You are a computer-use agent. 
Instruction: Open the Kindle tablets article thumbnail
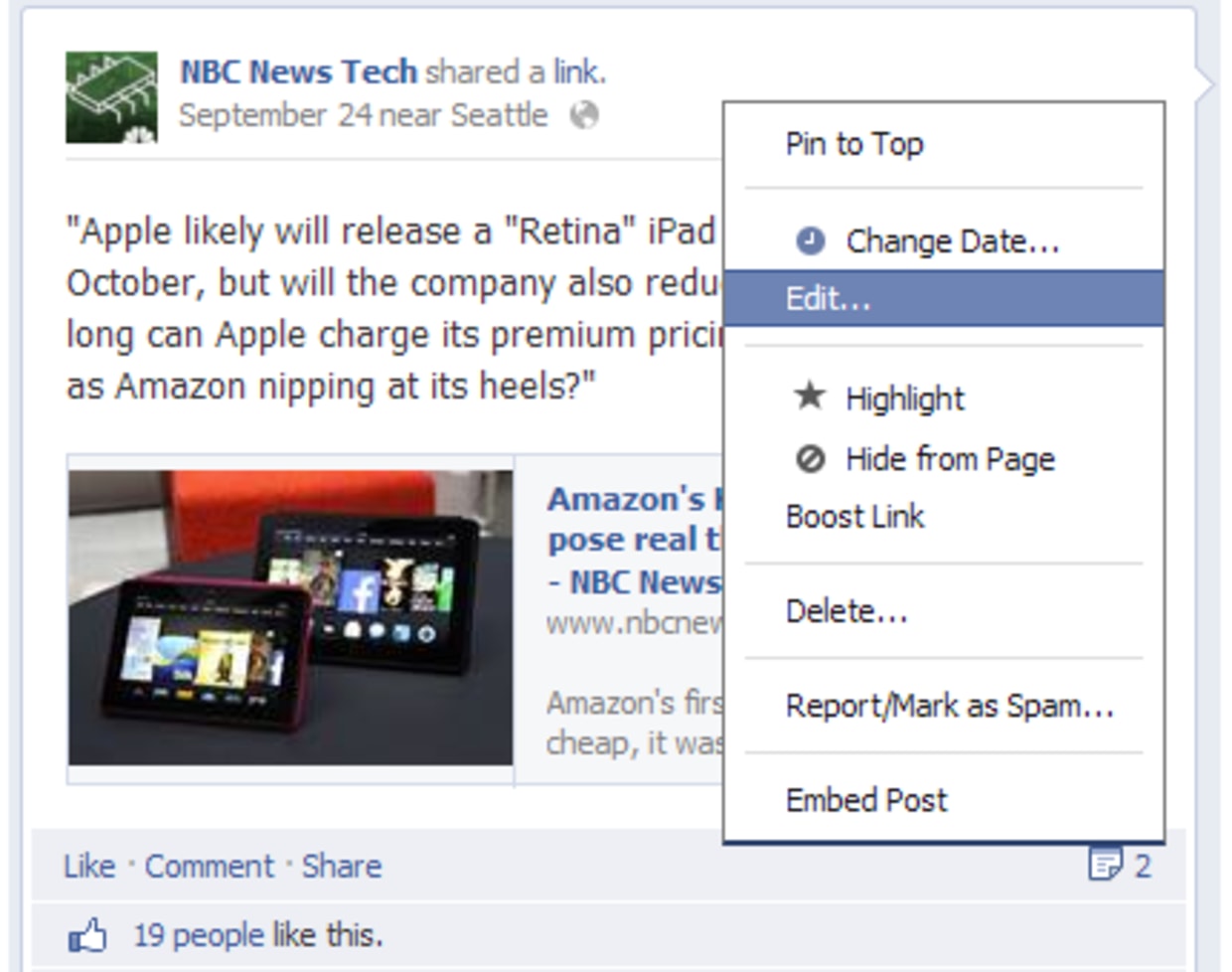tap(290, 617)
